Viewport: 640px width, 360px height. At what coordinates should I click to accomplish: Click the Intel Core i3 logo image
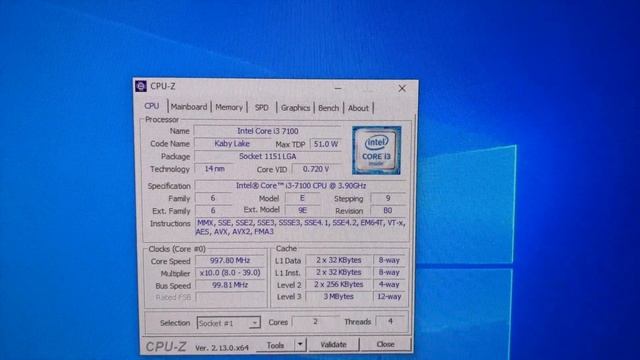pyautogui.click(x=376, y=150)
